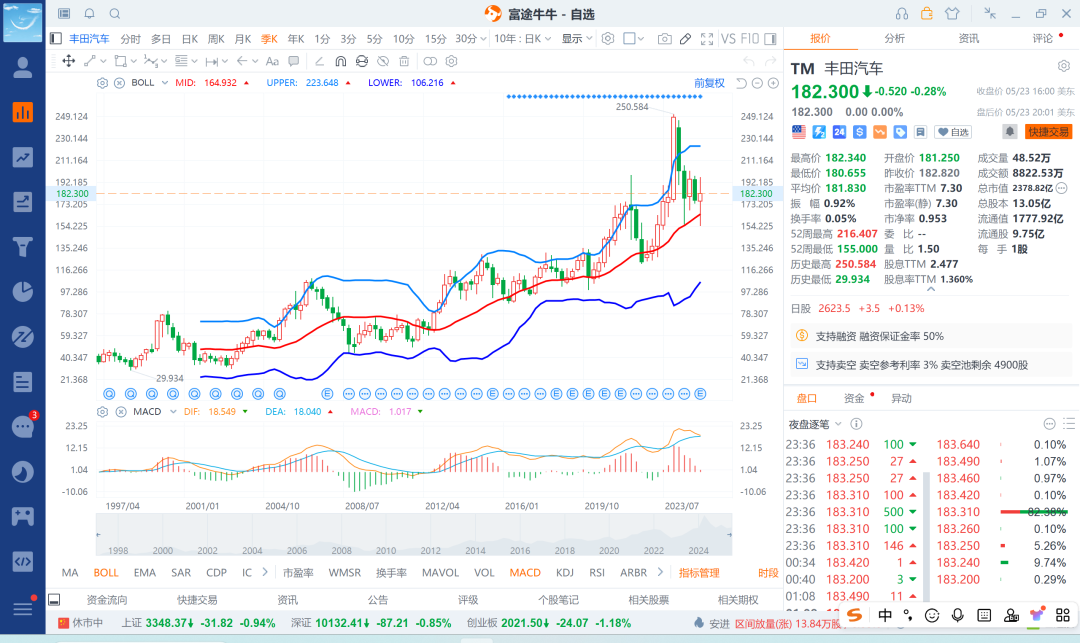
Task: Select the magnet snap tool
Action: coord(340,61)
